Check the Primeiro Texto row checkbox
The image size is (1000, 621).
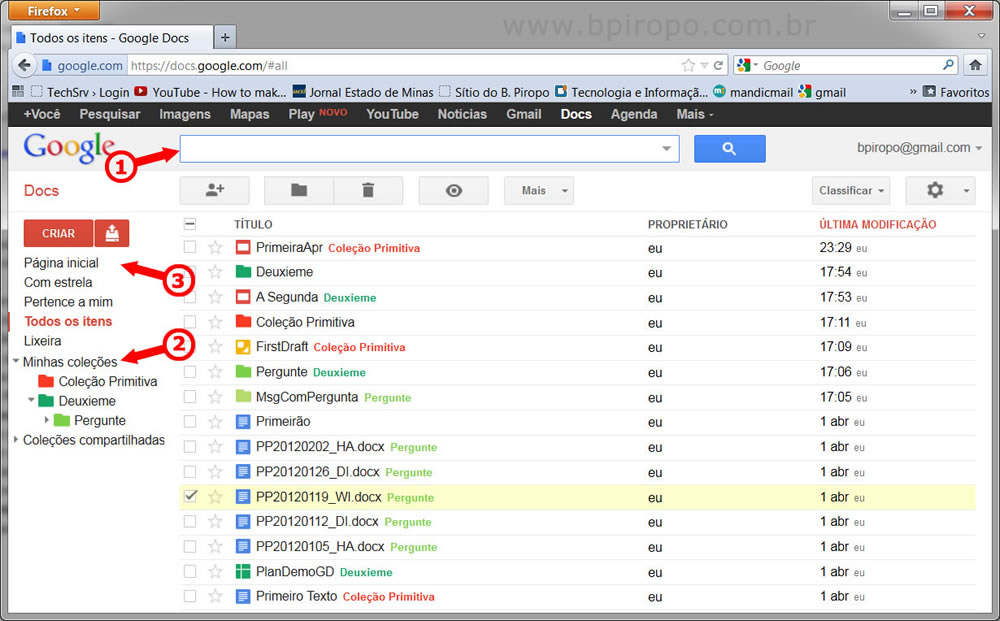coord(190,596)
